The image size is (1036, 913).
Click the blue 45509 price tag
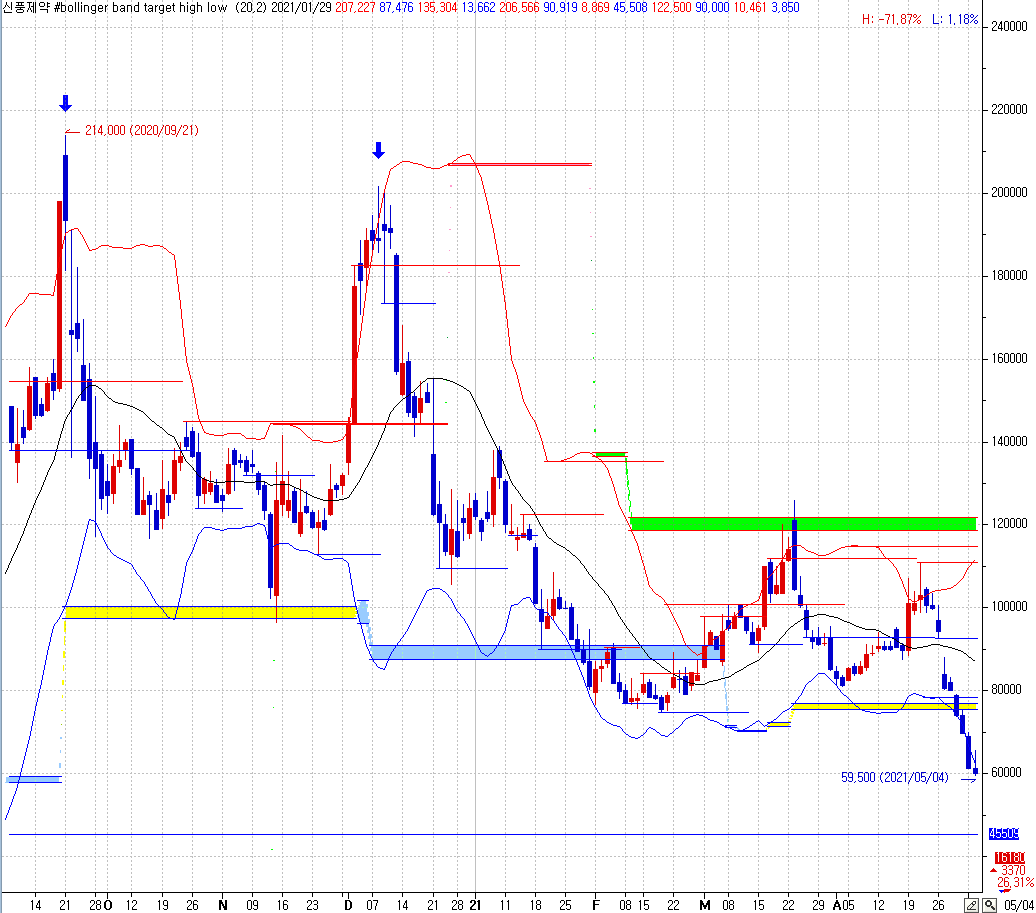pyautogui.click(x=1004, y=834)
